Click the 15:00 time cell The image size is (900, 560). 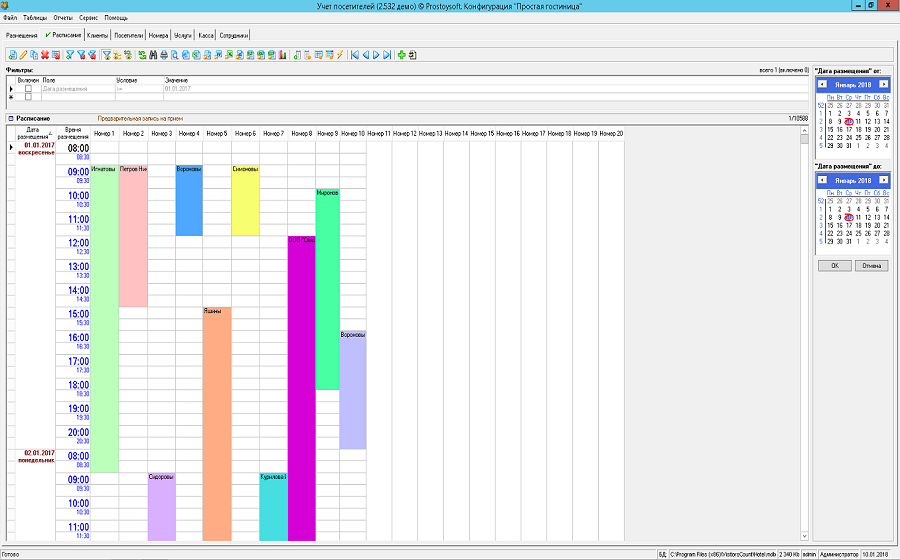pyautogui.click(x=73, y=316)
